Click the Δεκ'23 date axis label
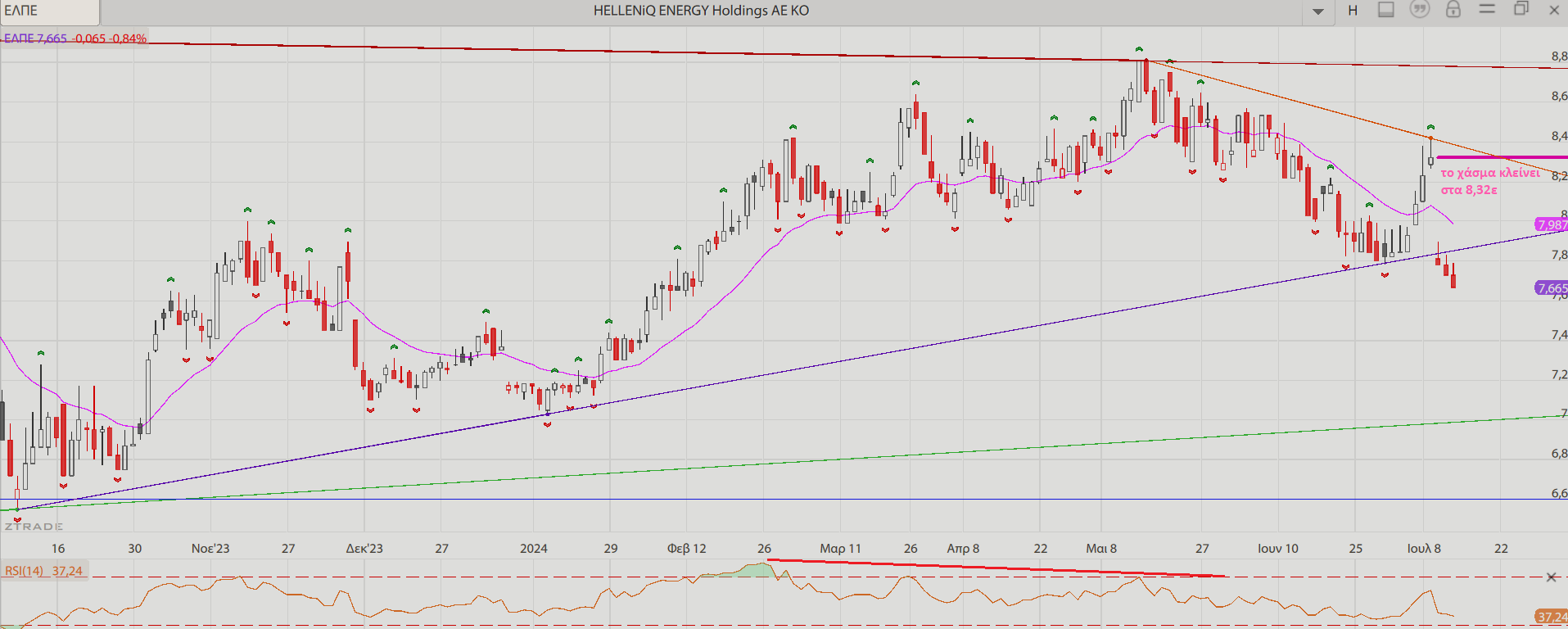1568x629 pixels. click(364, 549)
